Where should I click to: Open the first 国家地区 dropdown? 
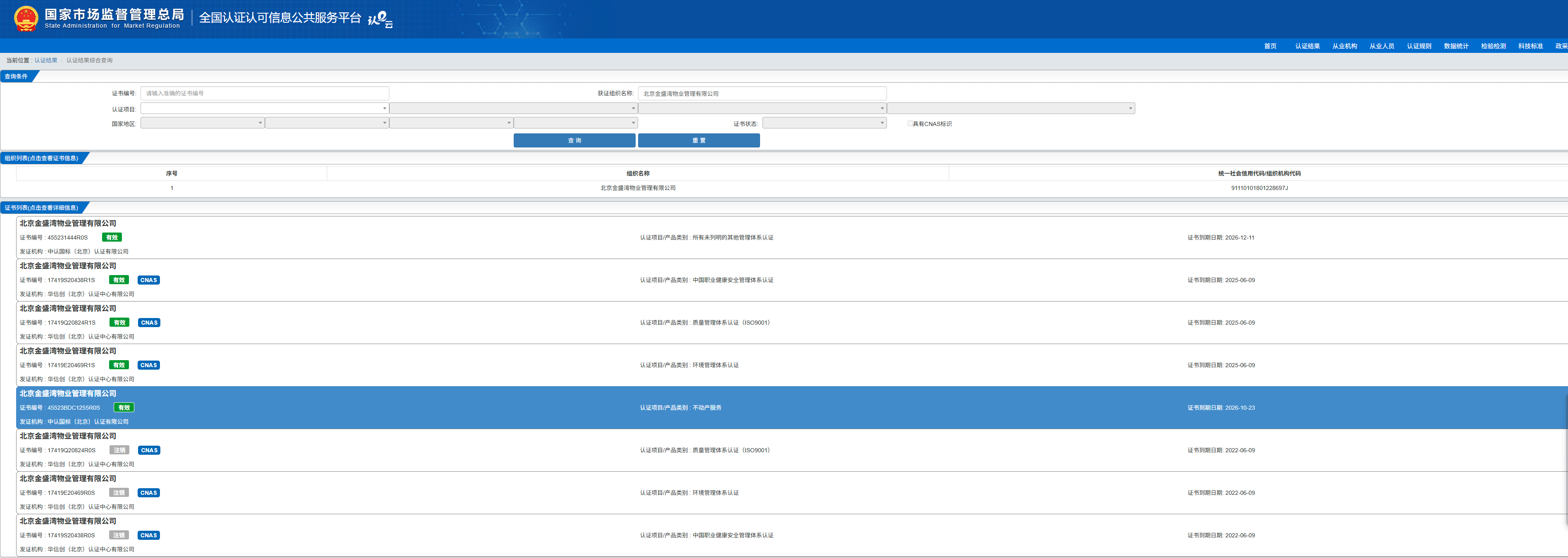click(x=202, y=123)
